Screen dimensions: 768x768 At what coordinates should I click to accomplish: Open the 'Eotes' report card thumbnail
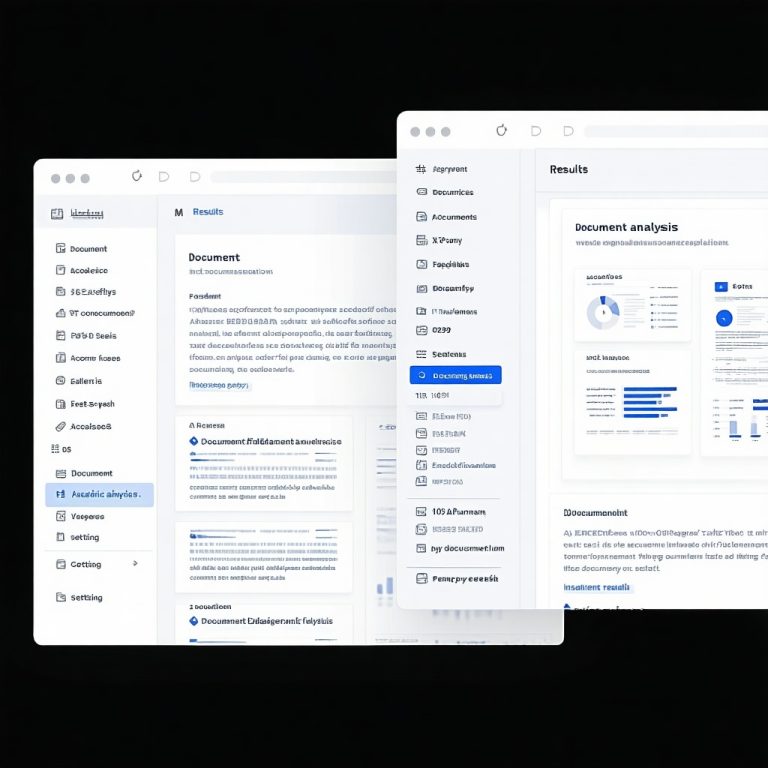coord(735,362)
